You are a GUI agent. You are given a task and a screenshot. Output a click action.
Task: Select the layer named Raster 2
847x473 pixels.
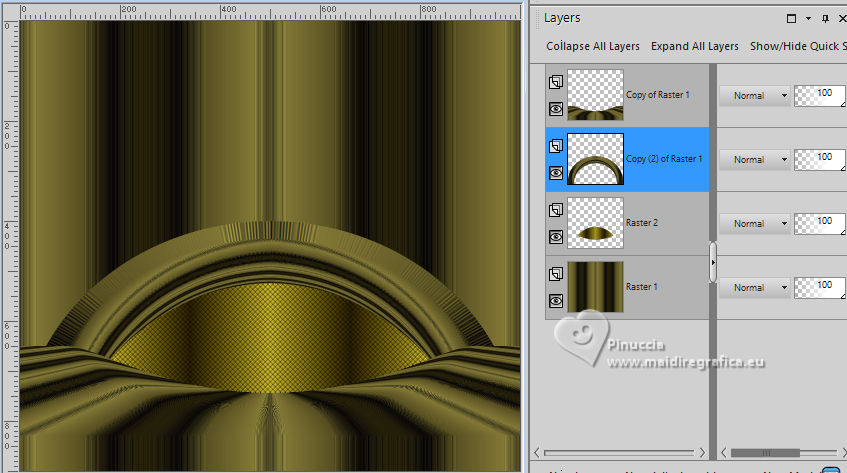[x=642, y=223]
